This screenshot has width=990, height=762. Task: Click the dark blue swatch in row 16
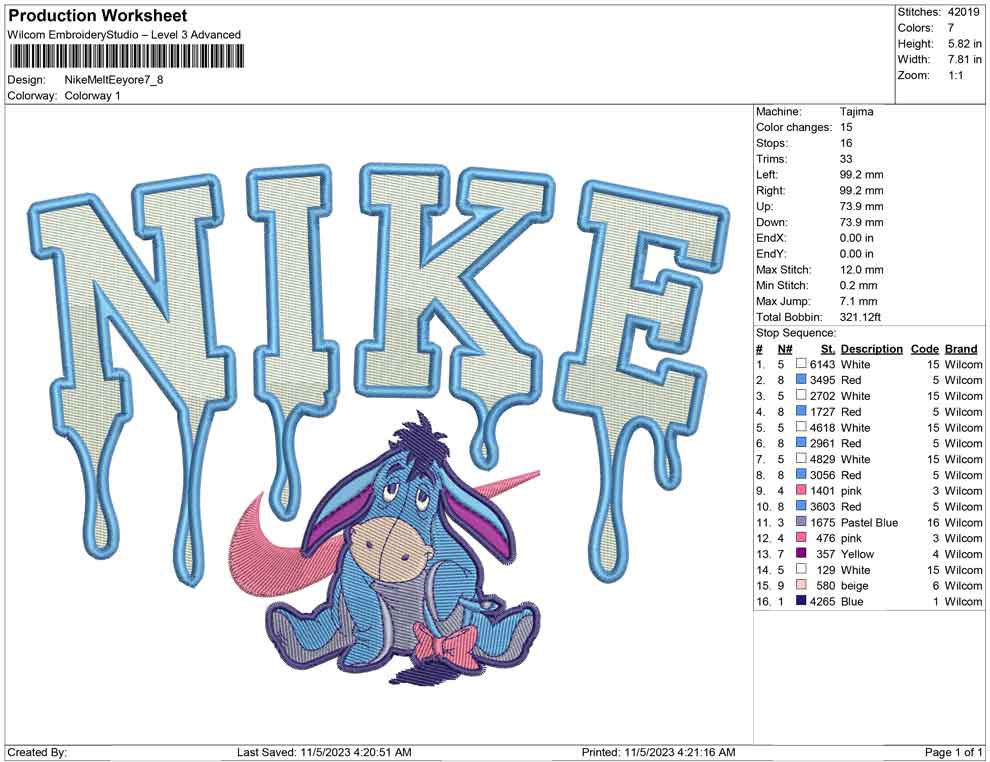click(801, 601)
